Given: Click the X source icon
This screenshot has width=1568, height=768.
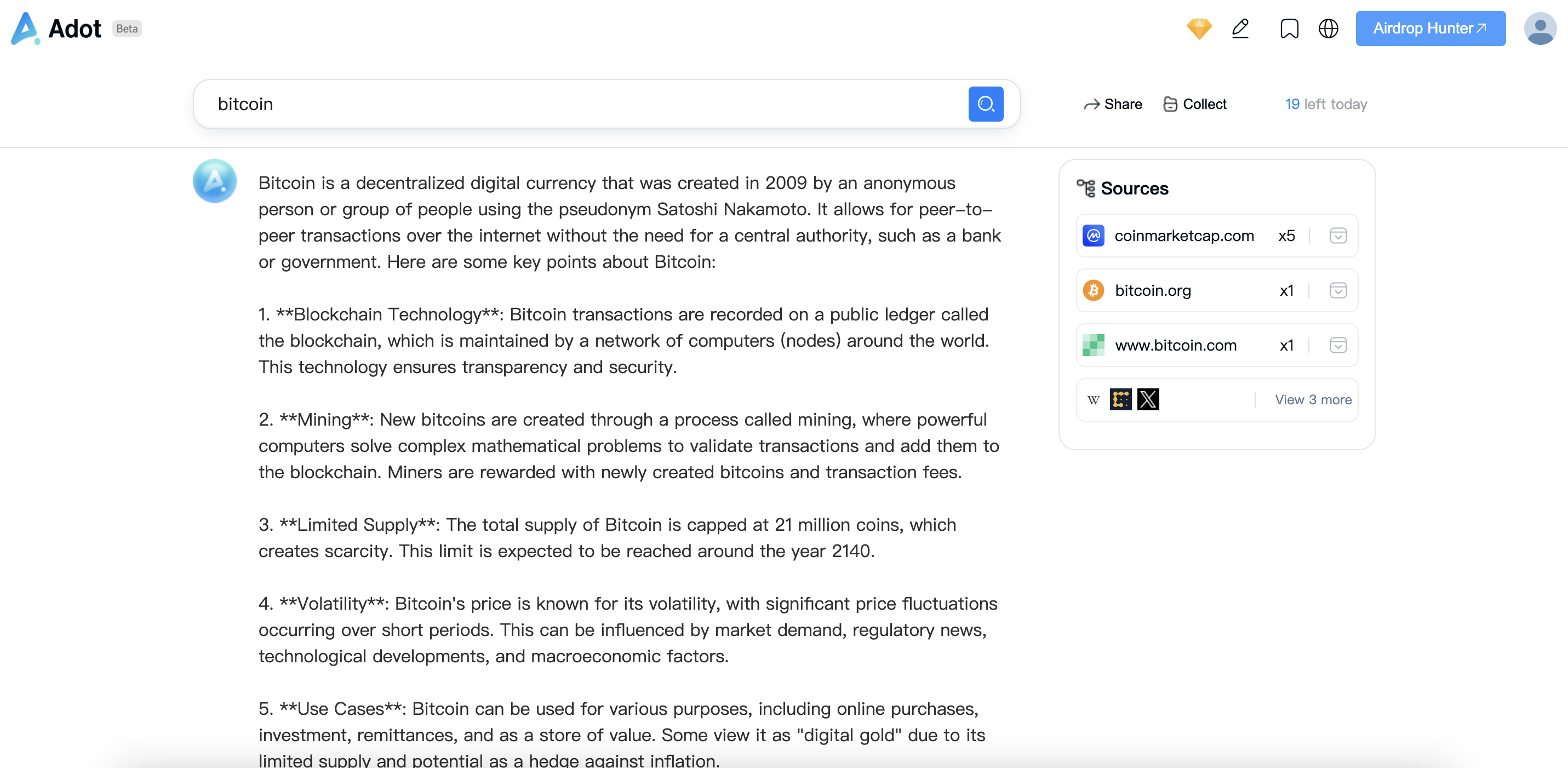Looking at the screenshot, I should click(x=1148, y=400).
